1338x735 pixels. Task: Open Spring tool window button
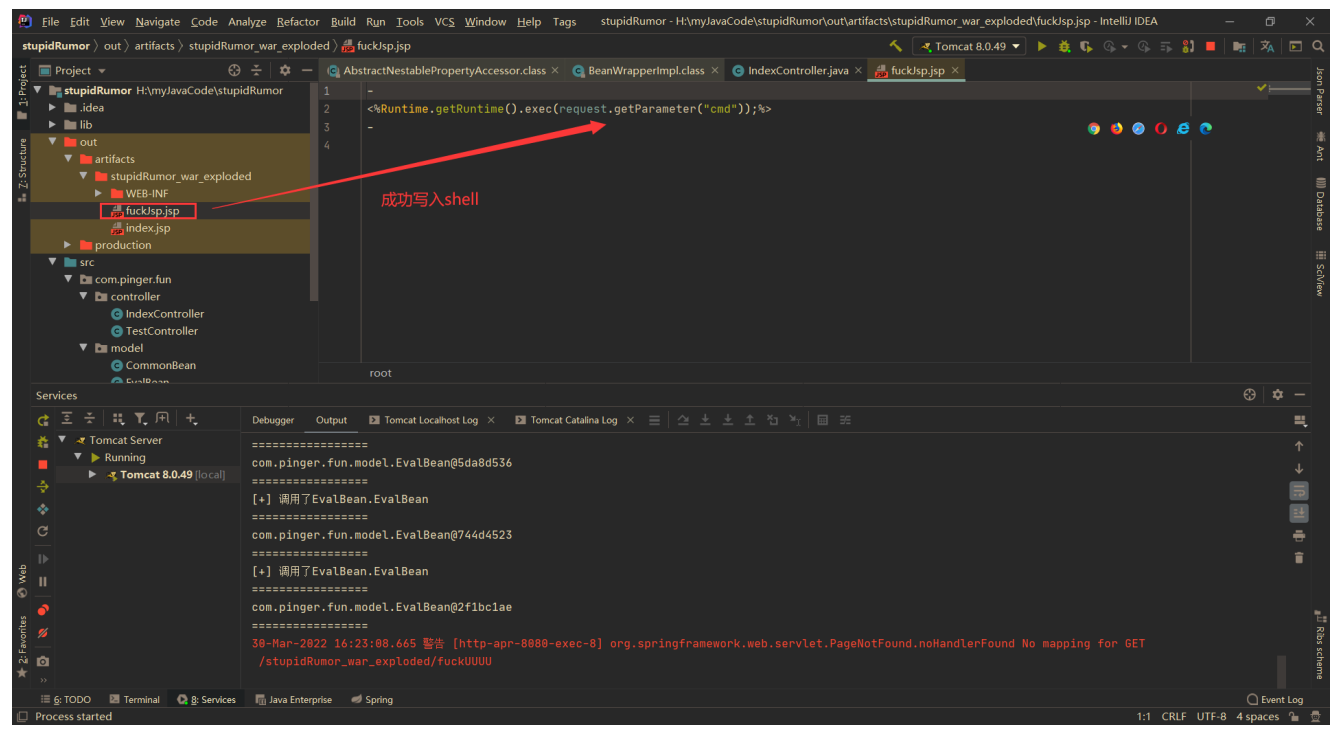click(x=372, y=699)
